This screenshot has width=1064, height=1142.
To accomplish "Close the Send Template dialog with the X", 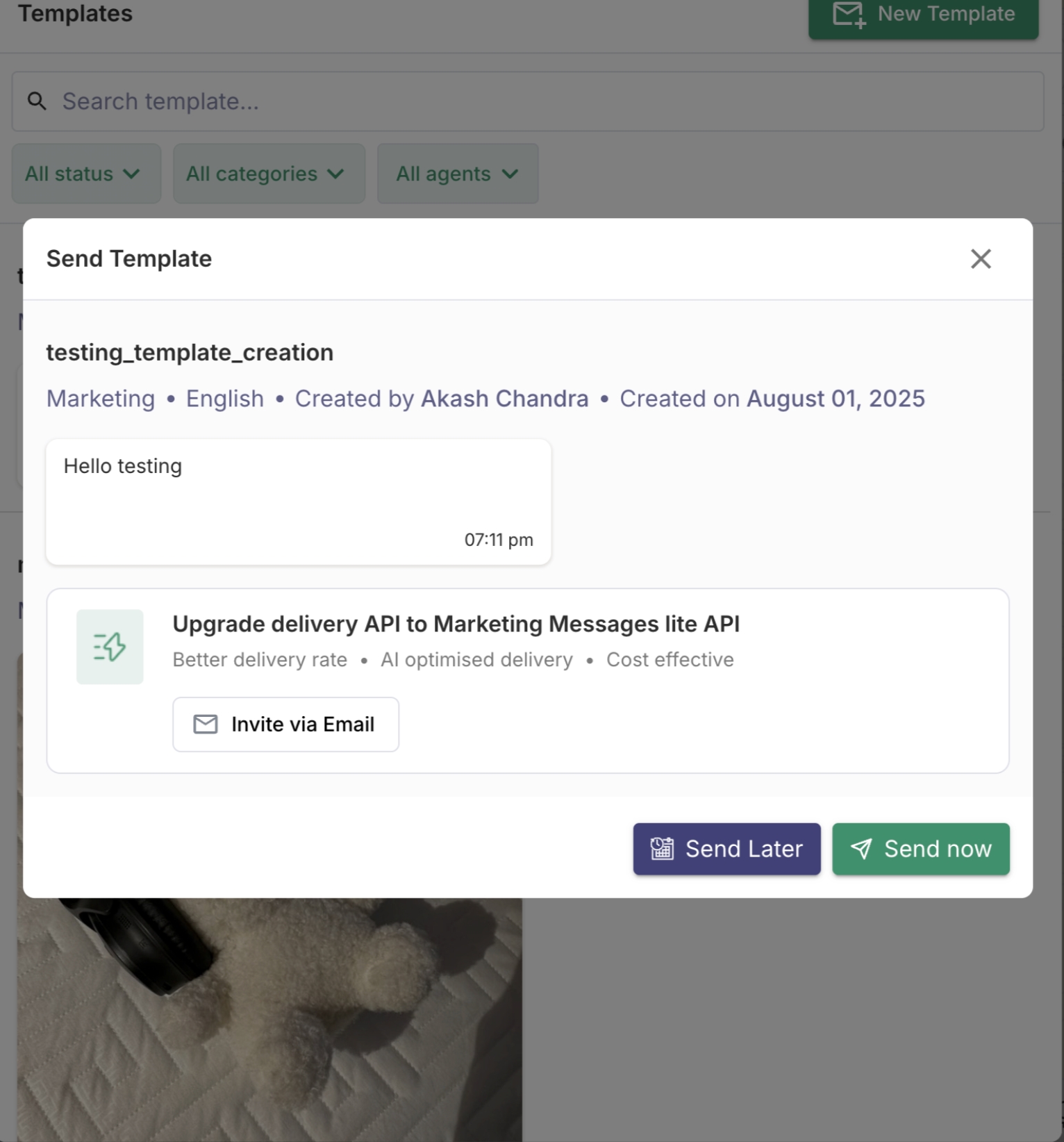I will pyautogui.click(x=981, y=259).
